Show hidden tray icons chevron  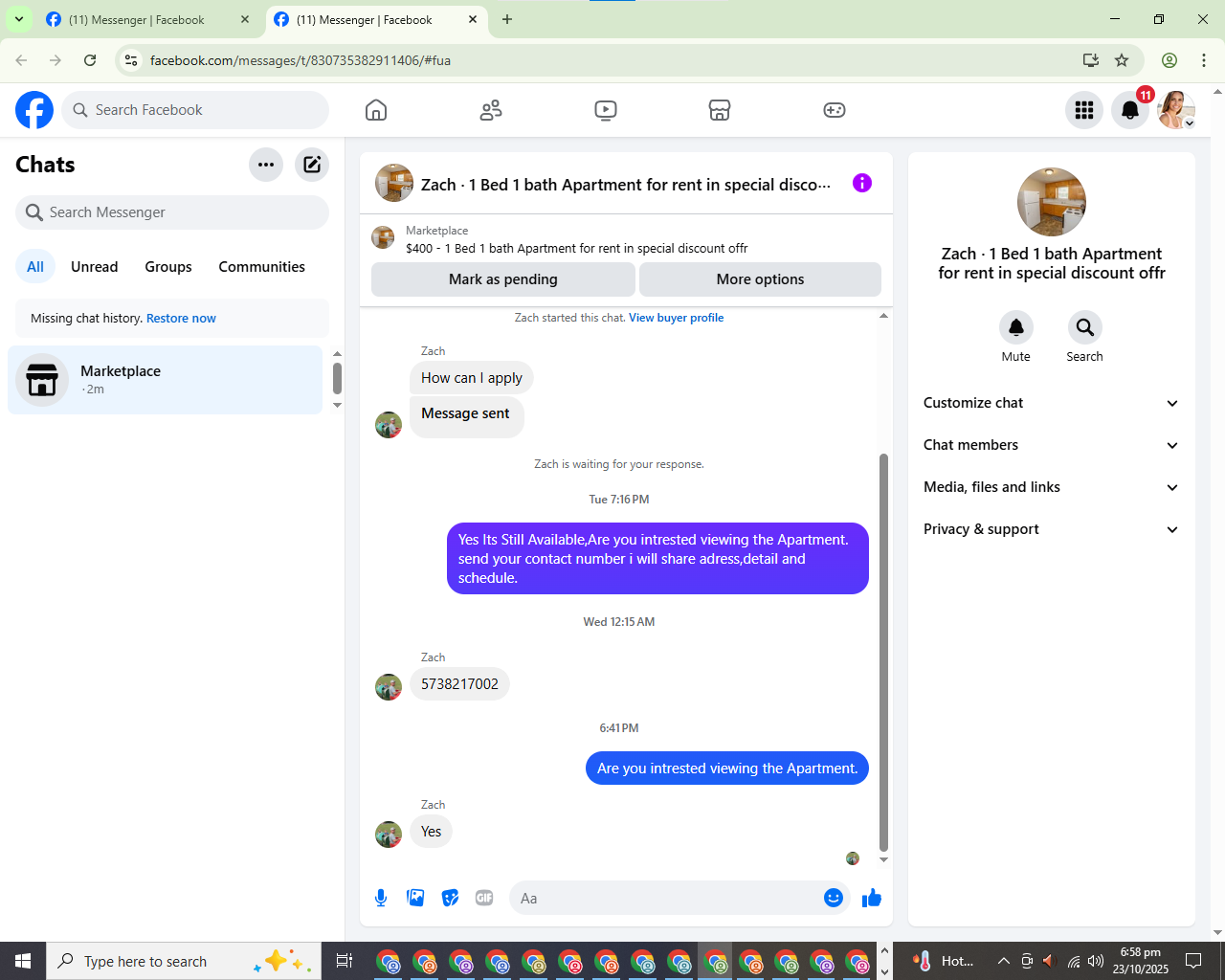tap(1004, 961)
